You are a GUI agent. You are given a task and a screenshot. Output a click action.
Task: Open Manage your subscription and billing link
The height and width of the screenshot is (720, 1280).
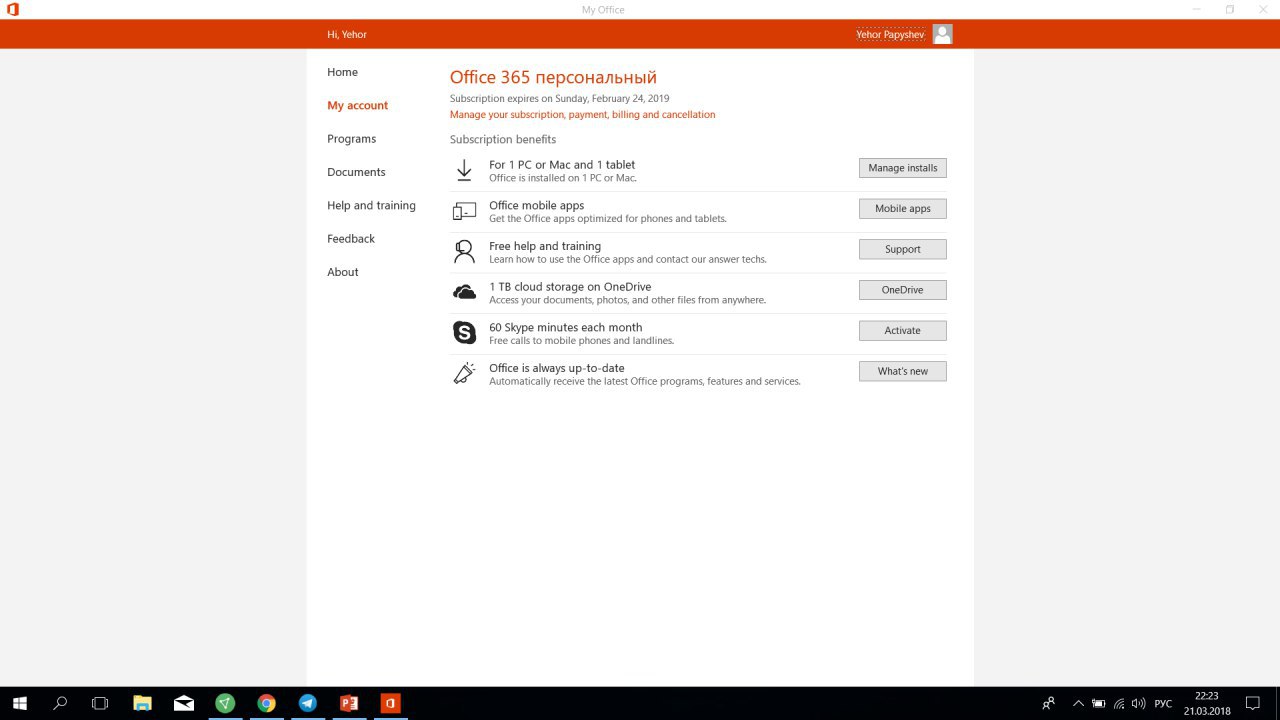pyautogui.click(x=582, y=115)
